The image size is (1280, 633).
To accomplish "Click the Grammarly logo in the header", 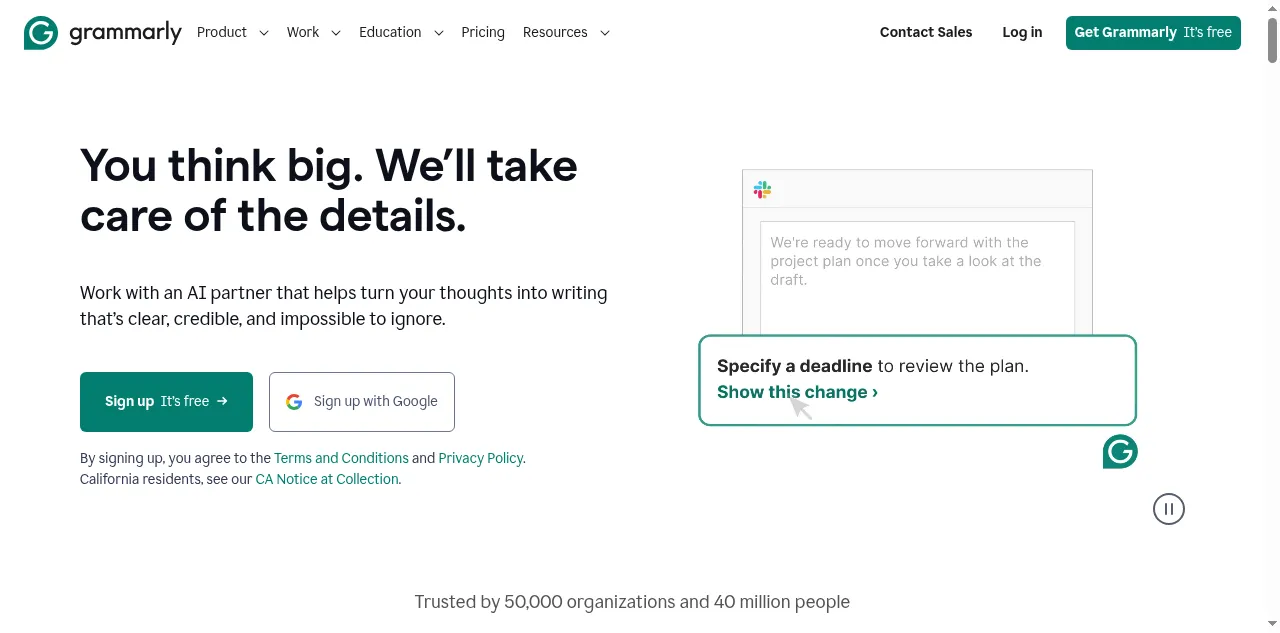I will point(102,33).
